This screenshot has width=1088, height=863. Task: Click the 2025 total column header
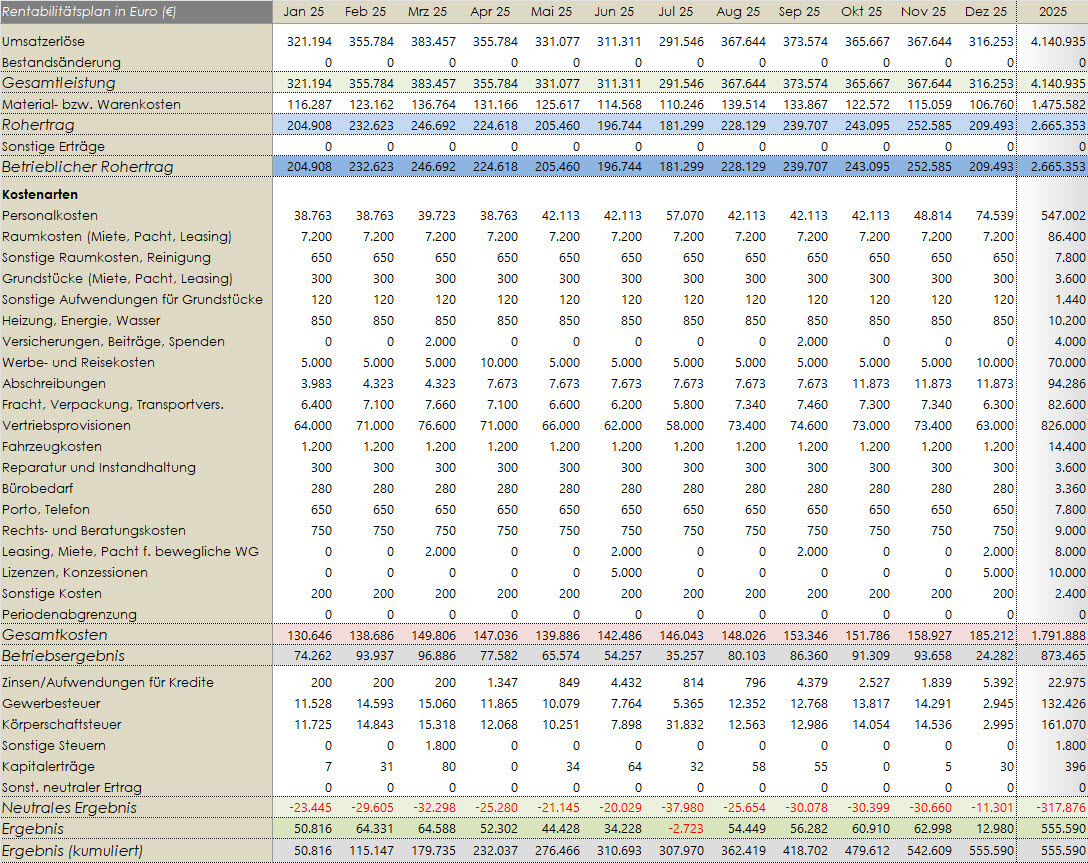point(1053,12)
